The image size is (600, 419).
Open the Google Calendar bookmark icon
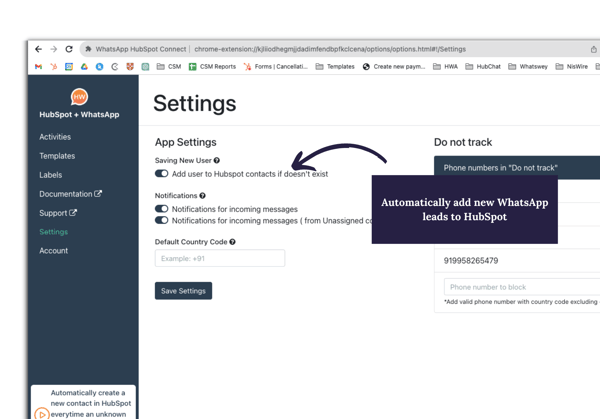tap(69, 67)
